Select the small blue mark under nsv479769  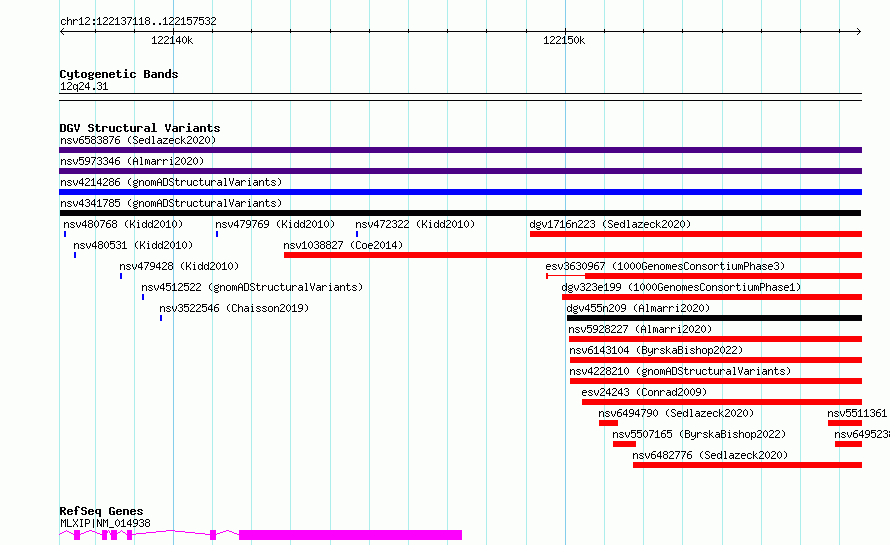pos(217,234)
